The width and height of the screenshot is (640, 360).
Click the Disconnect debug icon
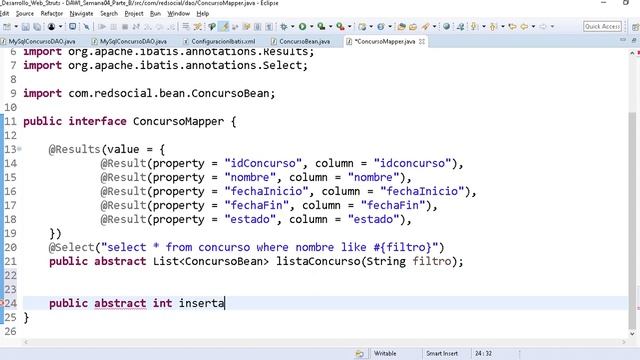[x=136, y=27]
